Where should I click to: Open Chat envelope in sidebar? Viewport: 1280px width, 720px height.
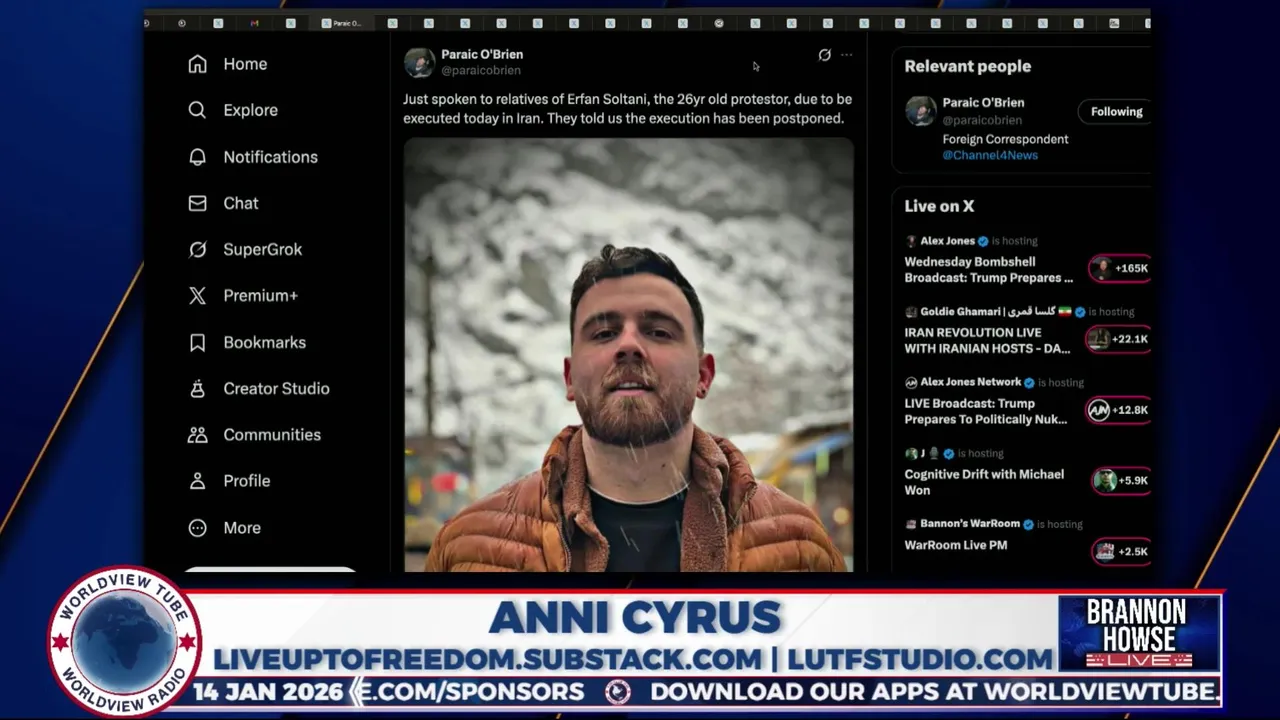[224, 203]
